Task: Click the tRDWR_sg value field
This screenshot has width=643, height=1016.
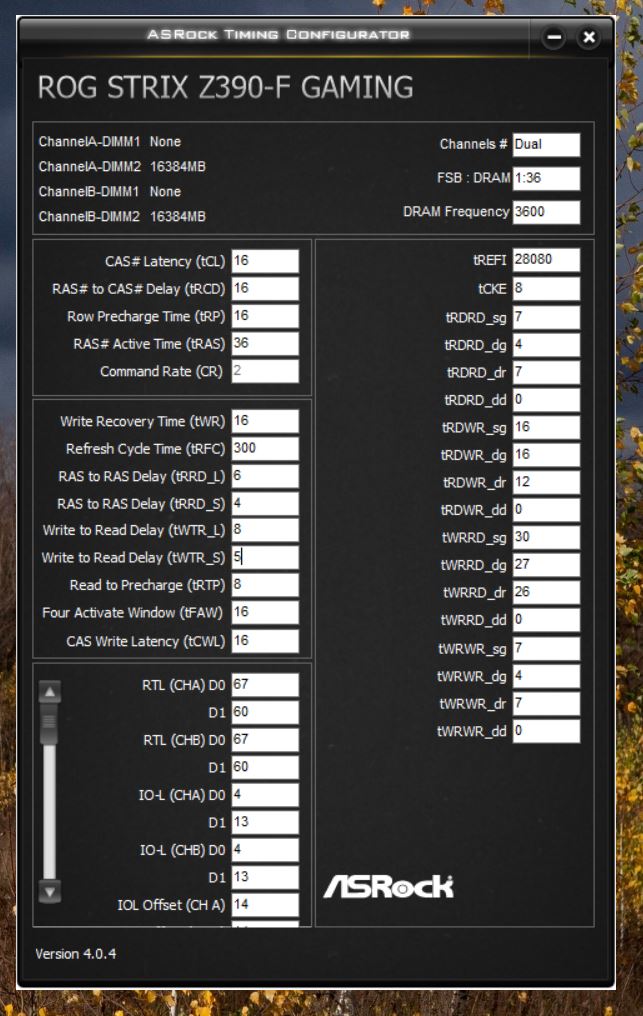Action: 546,428
